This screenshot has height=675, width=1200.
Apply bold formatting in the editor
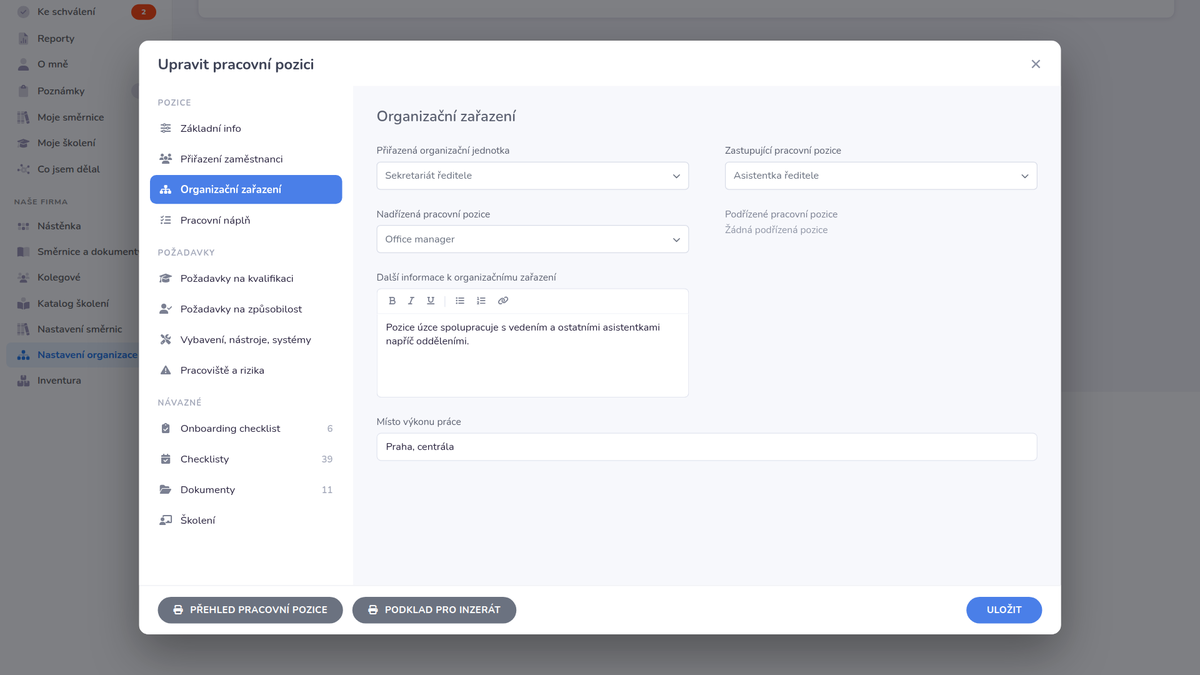pyautogui.click(x=392, y=301)
